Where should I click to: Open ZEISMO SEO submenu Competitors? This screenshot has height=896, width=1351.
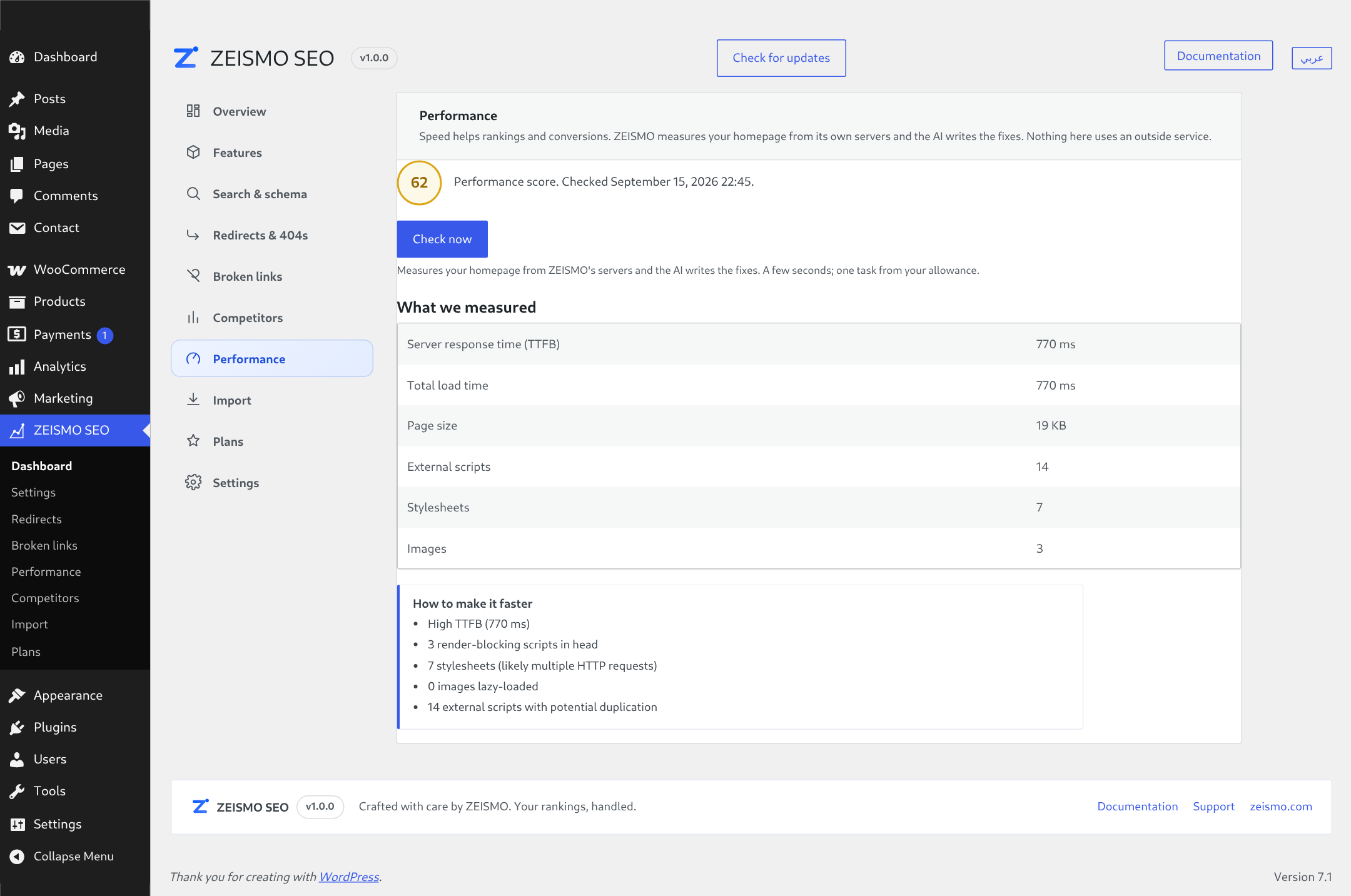point(45,598)
